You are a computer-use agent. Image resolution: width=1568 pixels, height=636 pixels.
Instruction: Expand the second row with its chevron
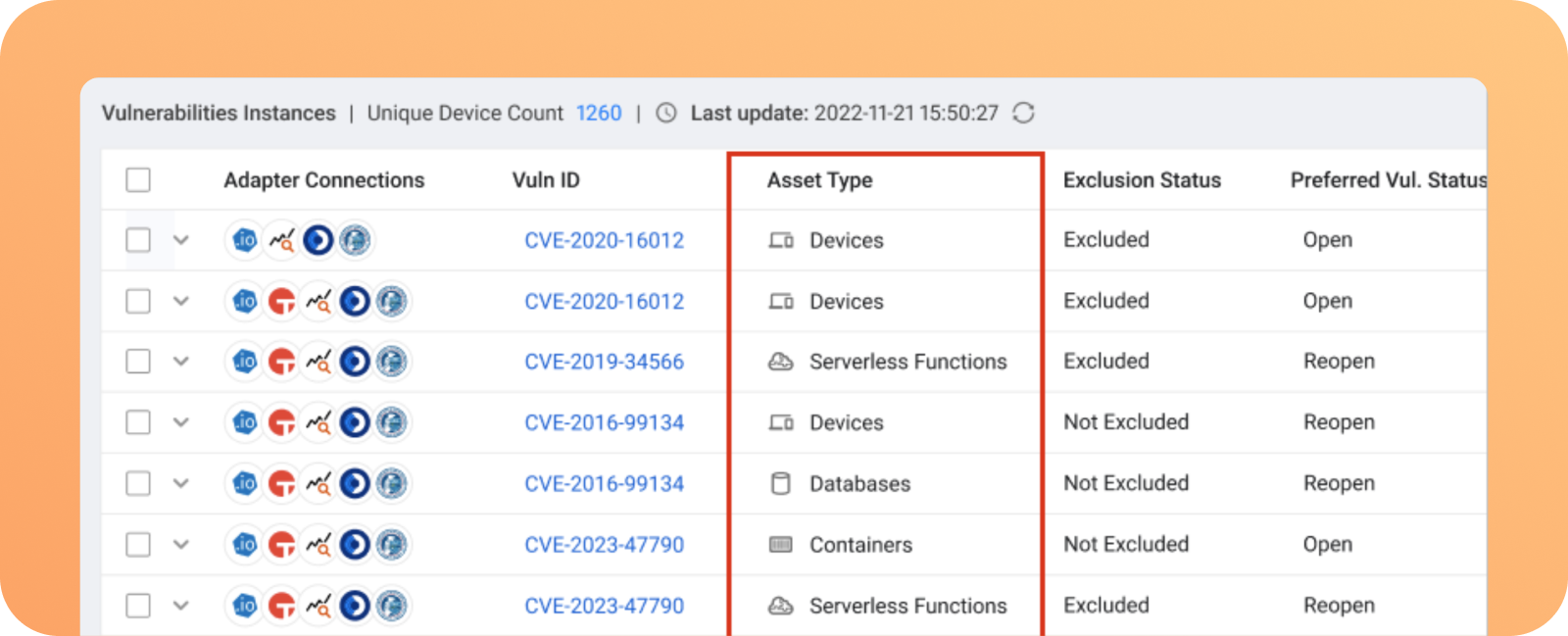[181, 301]
